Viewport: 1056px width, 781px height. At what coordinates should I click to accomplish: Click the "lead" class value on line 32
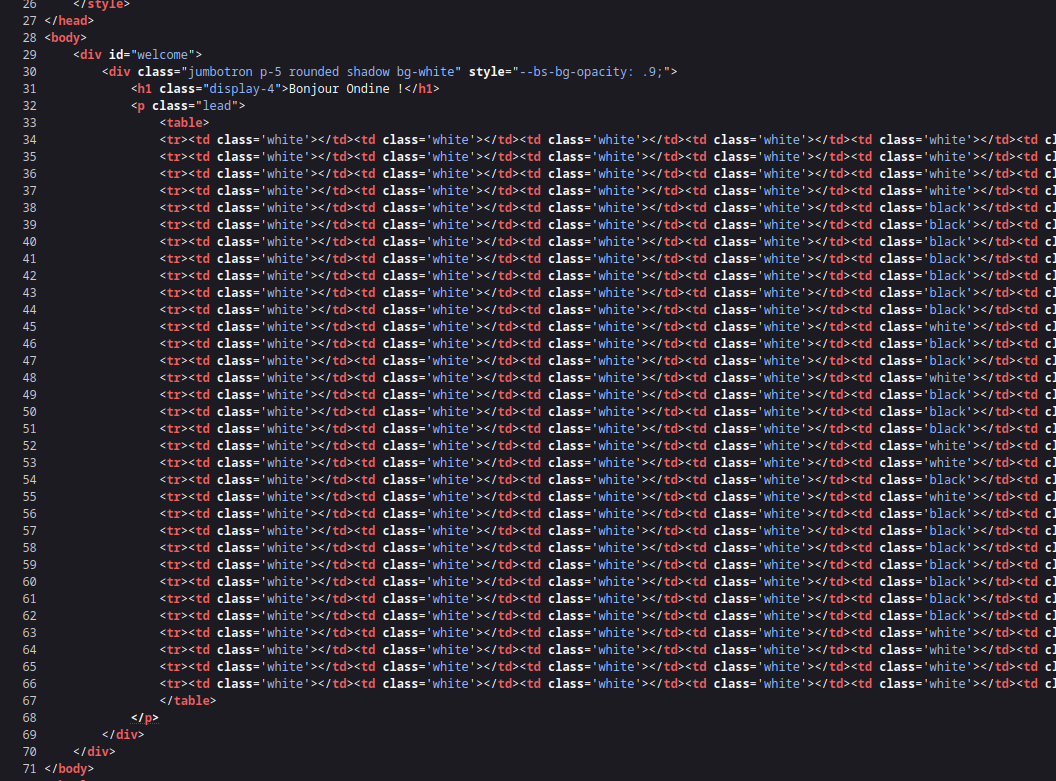tap(219, 106)
